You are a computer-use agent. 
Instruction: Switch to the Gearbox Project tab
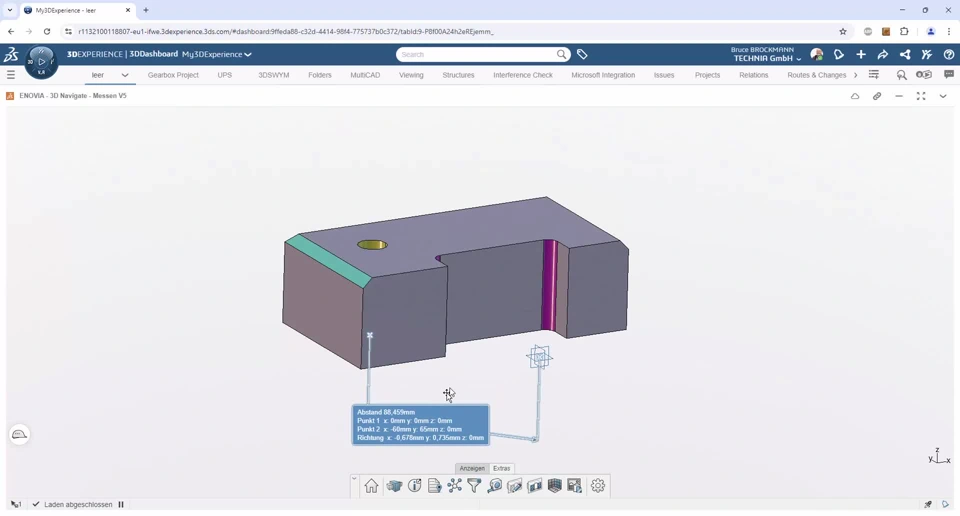[173, 75]
